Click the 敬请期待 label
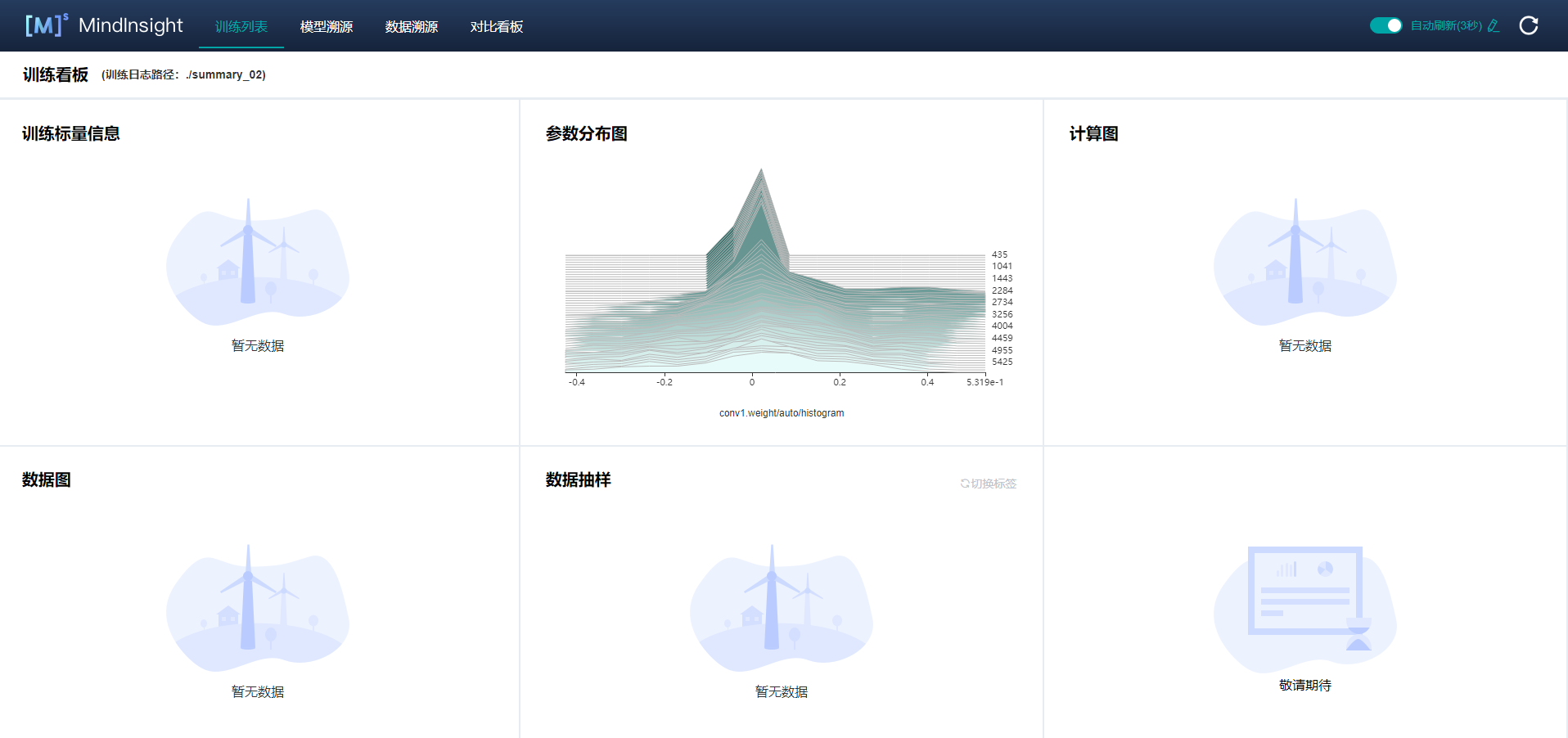Screen dimensions: 1568x738 1305,685
